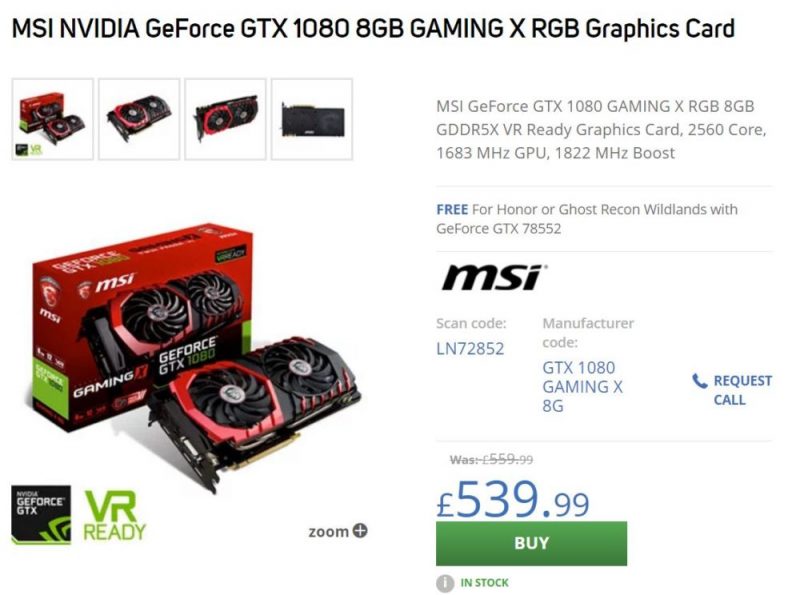Viewport: 800px width, 595px height.
Task: Click the zoom plus icon
Action: 360,531
